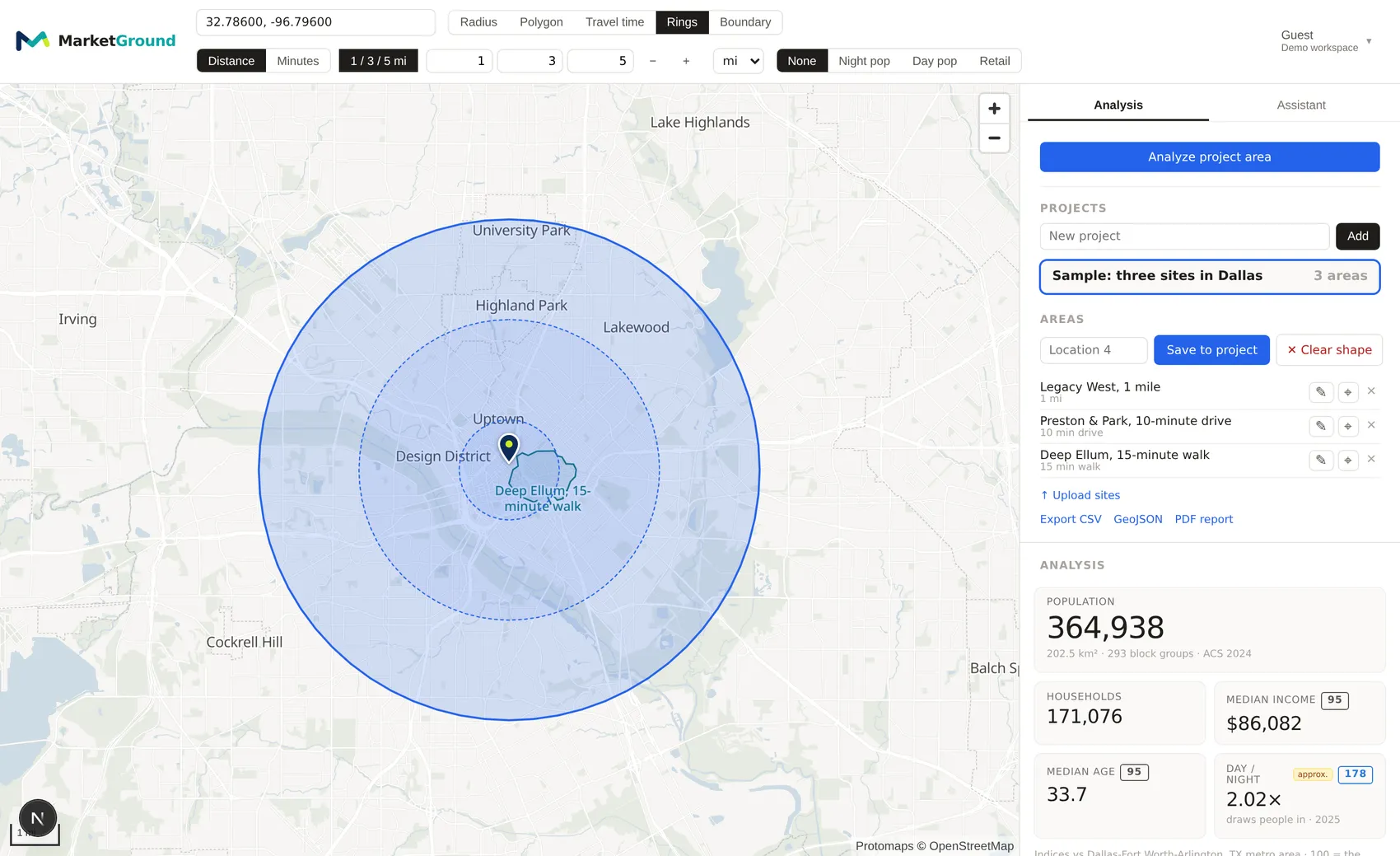Locate Preston & Park area on map
The image size is (1400, 856).
click(1348, 426)
